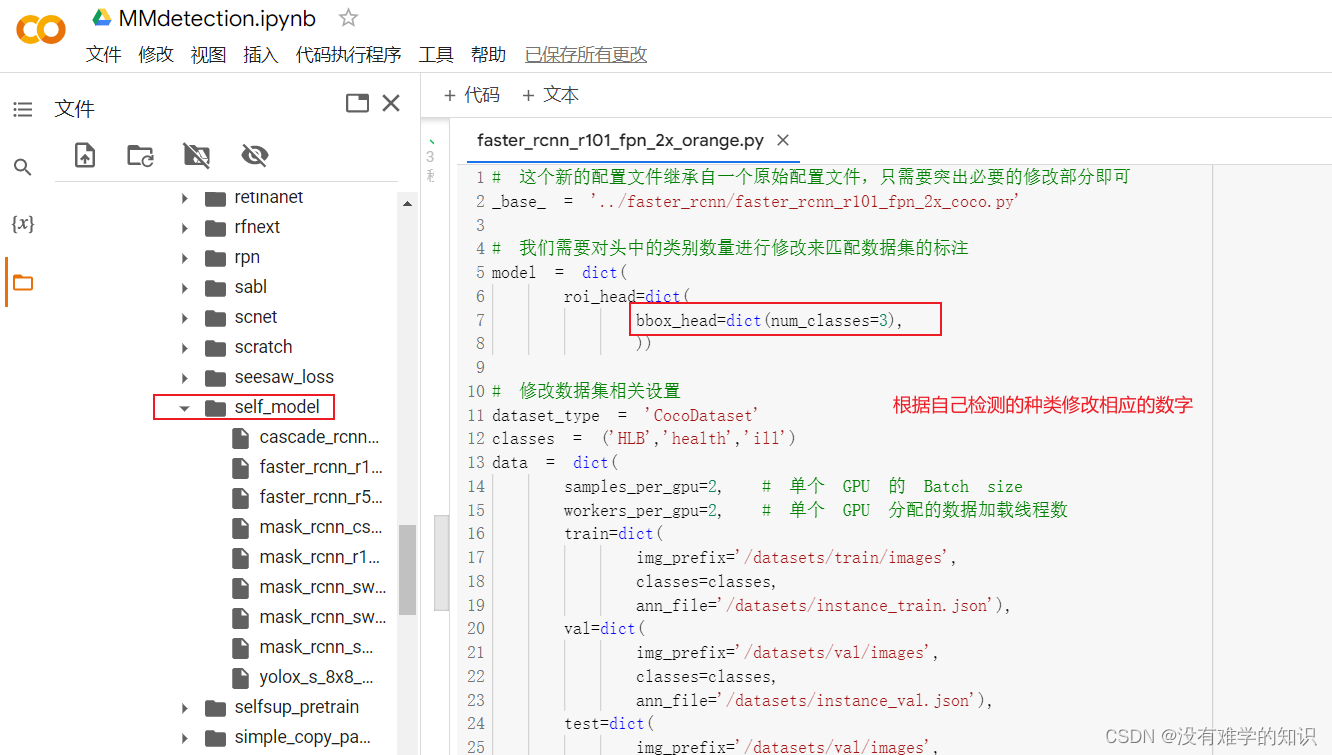The image size is (1332, 755).
Task: Click the samples_per_gpu=2 line
Action: (x=793, y=487)
